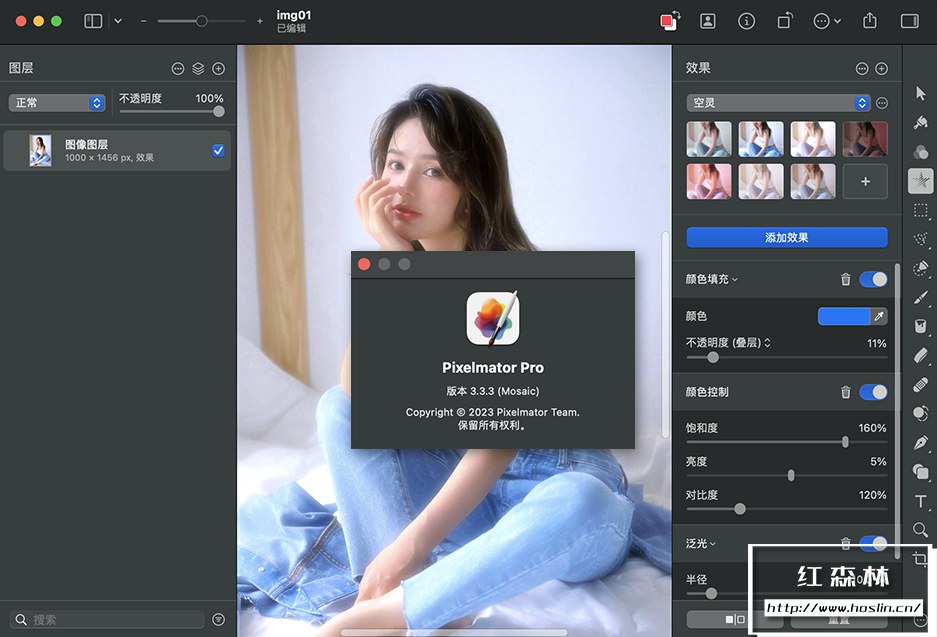
Task: Click the 添加效果 button
Action: [786, 237]
